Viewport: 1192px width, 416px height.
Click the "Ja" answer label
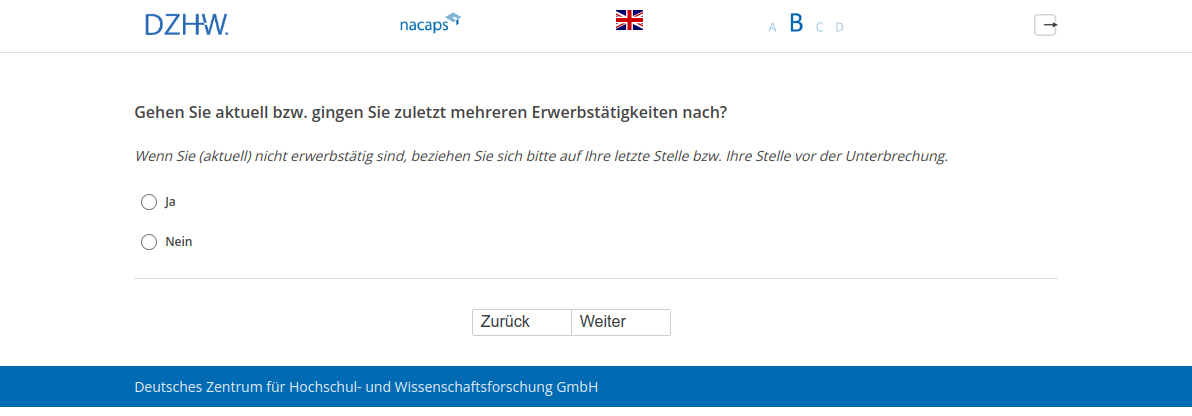click(171, 202)
